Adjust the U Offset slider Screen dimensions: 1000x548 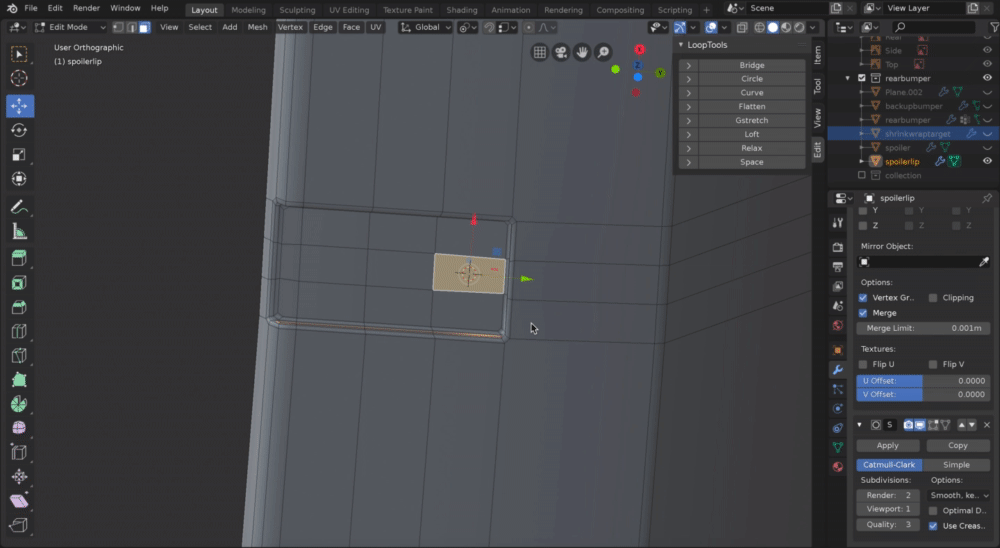tap(924, 381)
